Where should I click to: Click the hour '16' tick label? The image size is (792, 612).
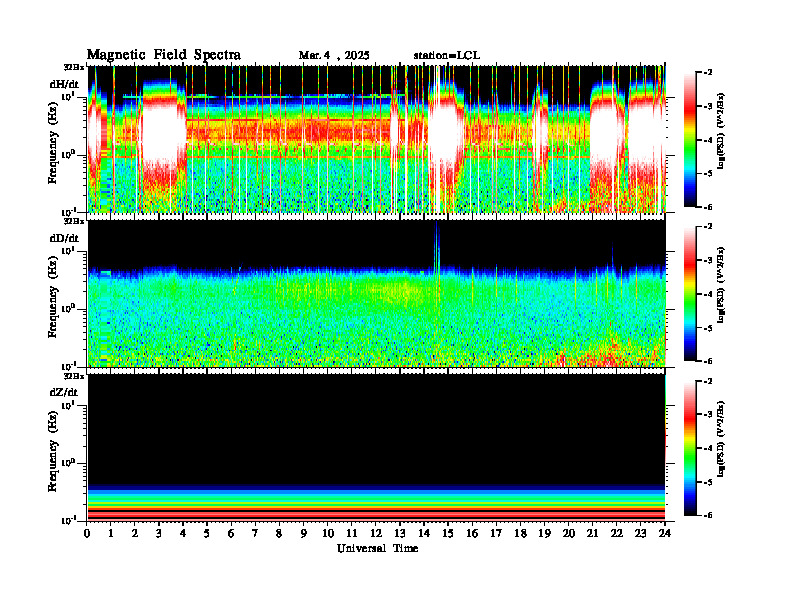[x=472, y=533]
